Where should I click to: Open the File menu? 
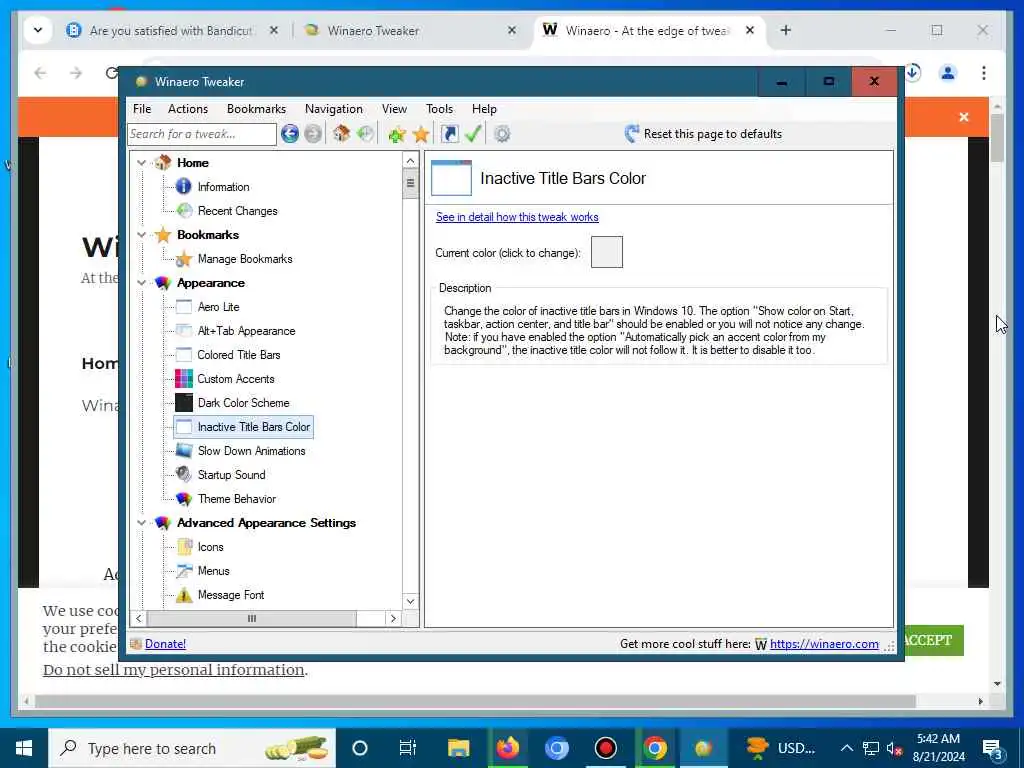142,109
